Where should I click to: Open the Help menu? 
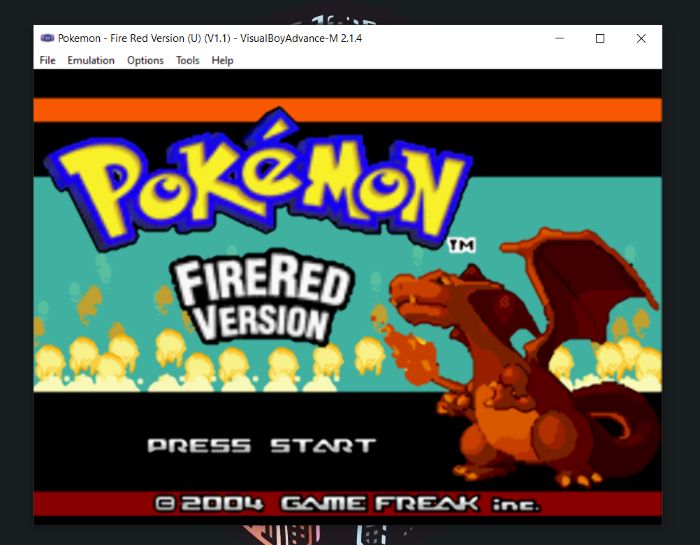(222, 60)
